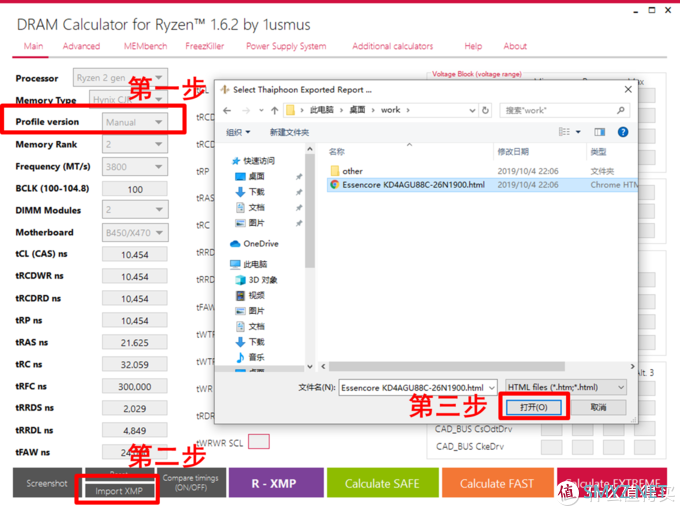Switch to the Power Supply System tab
This screenshot has width=680, height=511.
pyautogui.click(x=286, y=46)
